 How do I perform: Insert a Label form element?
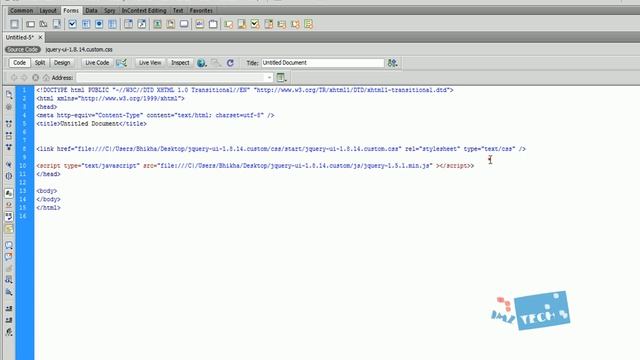tap(200, 24)
